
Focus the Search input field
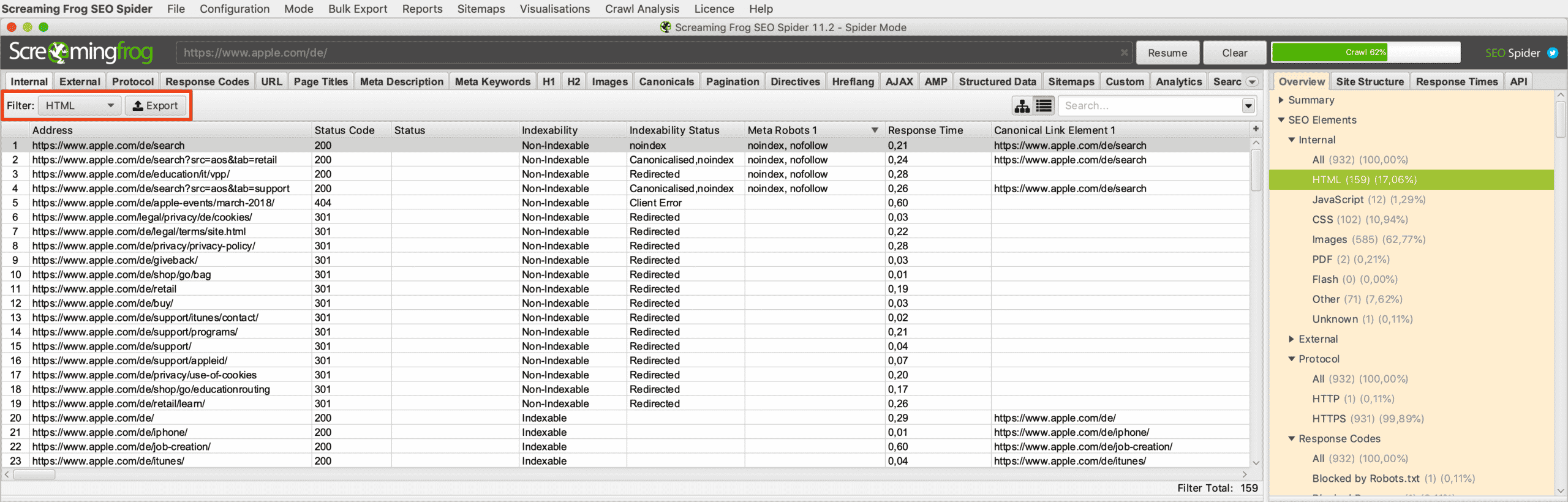1151,106
